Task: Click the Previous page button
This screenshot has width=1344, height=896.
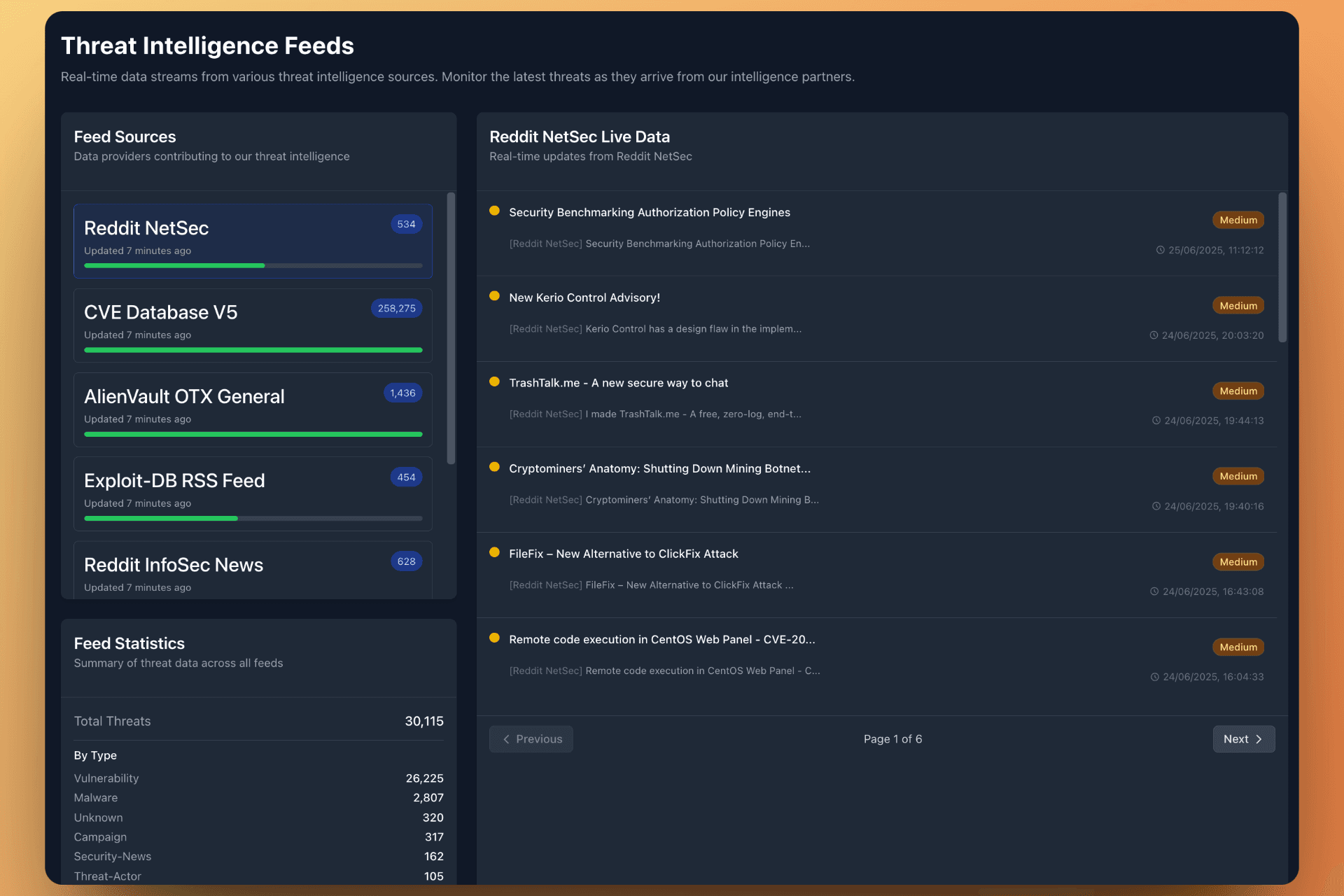Action: [531, 738]
